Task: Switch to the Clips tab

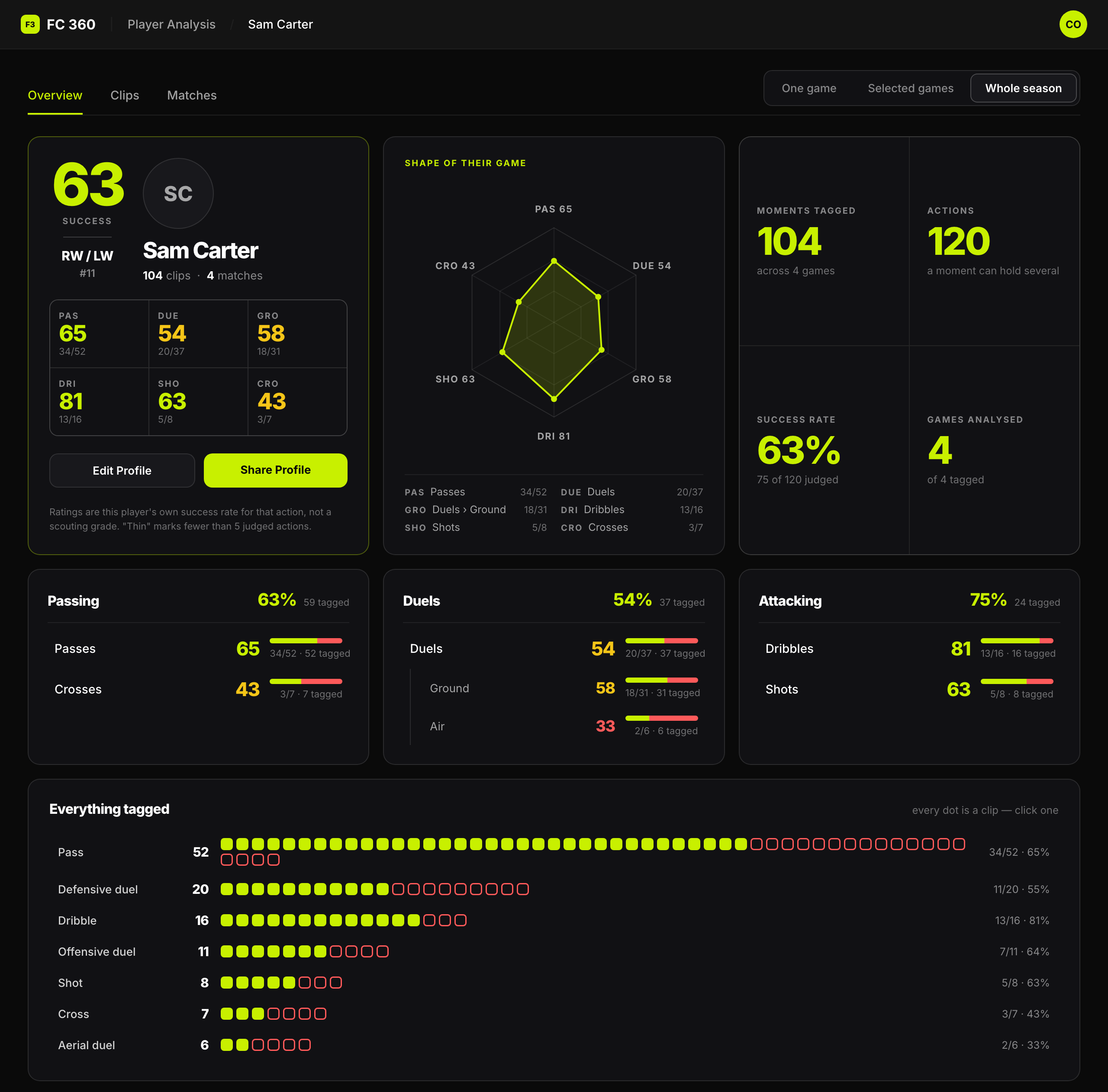Action: point(125,95)
